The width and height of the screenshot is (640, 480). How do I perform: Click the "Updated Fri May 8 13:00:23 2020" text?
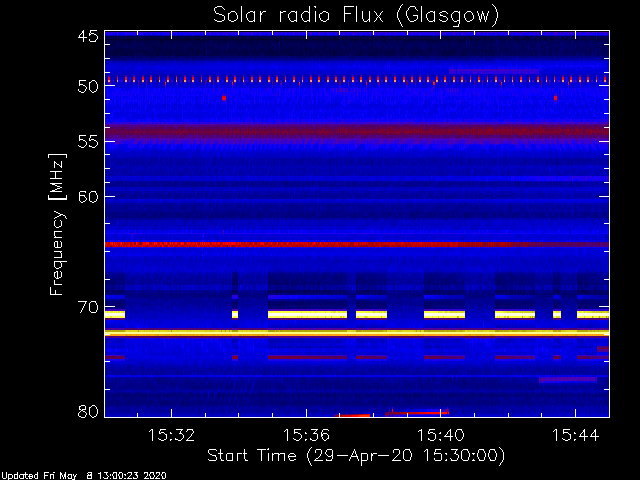tap(84, 476)
